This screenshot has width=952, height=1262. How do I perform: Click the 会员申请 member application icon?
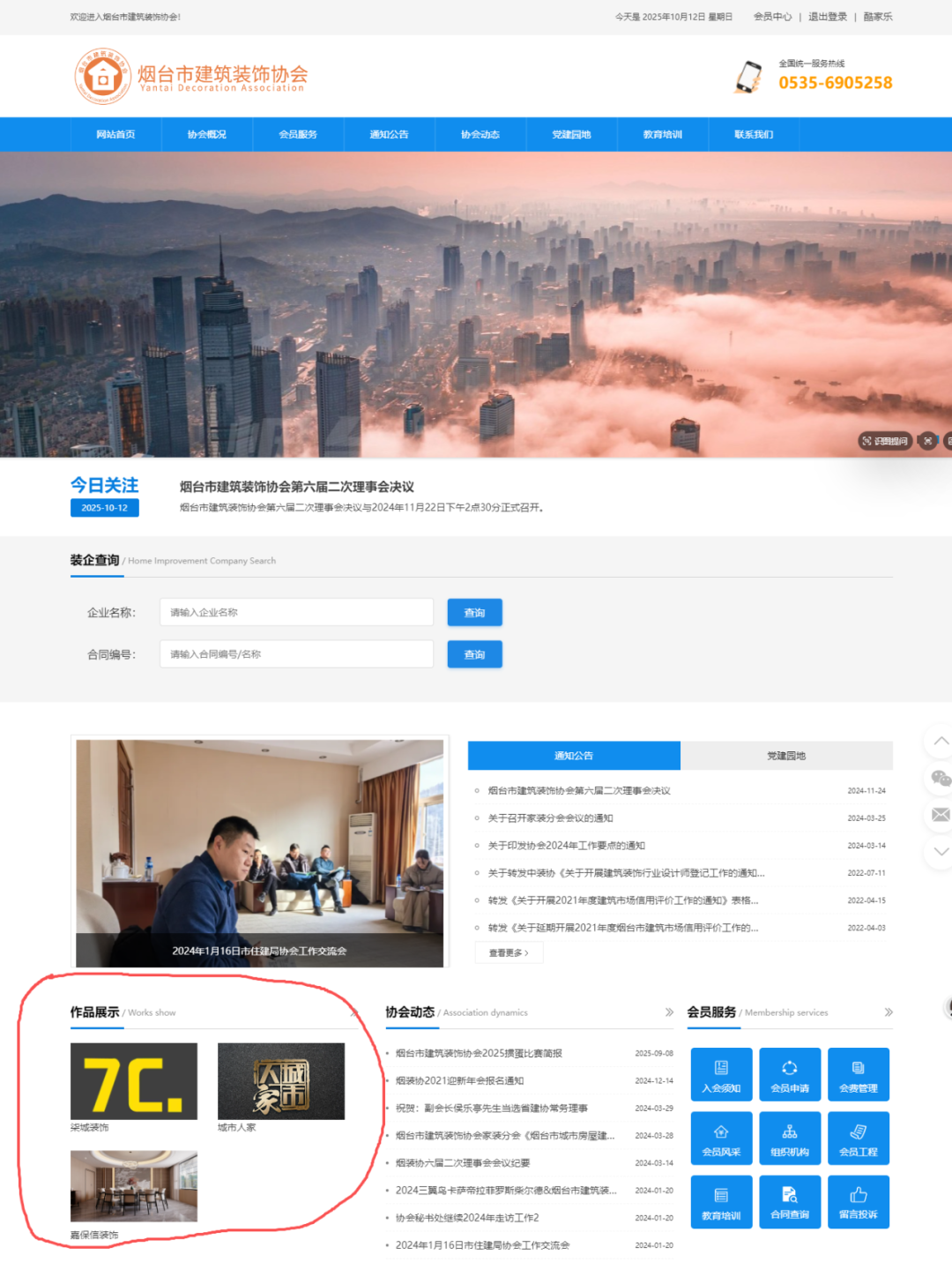click(789, 1074)
